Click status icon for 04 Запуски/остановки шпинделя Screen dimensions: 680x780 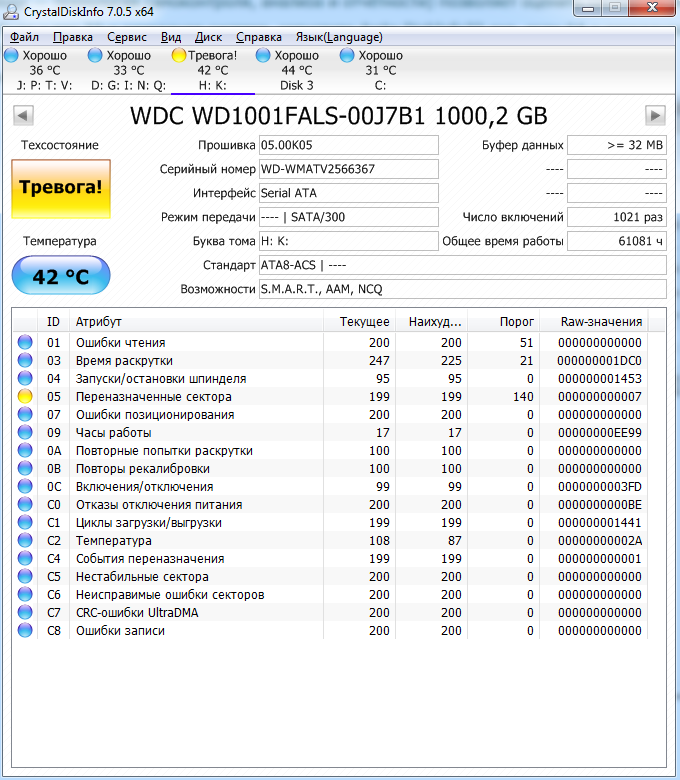[x=25, y=378]
